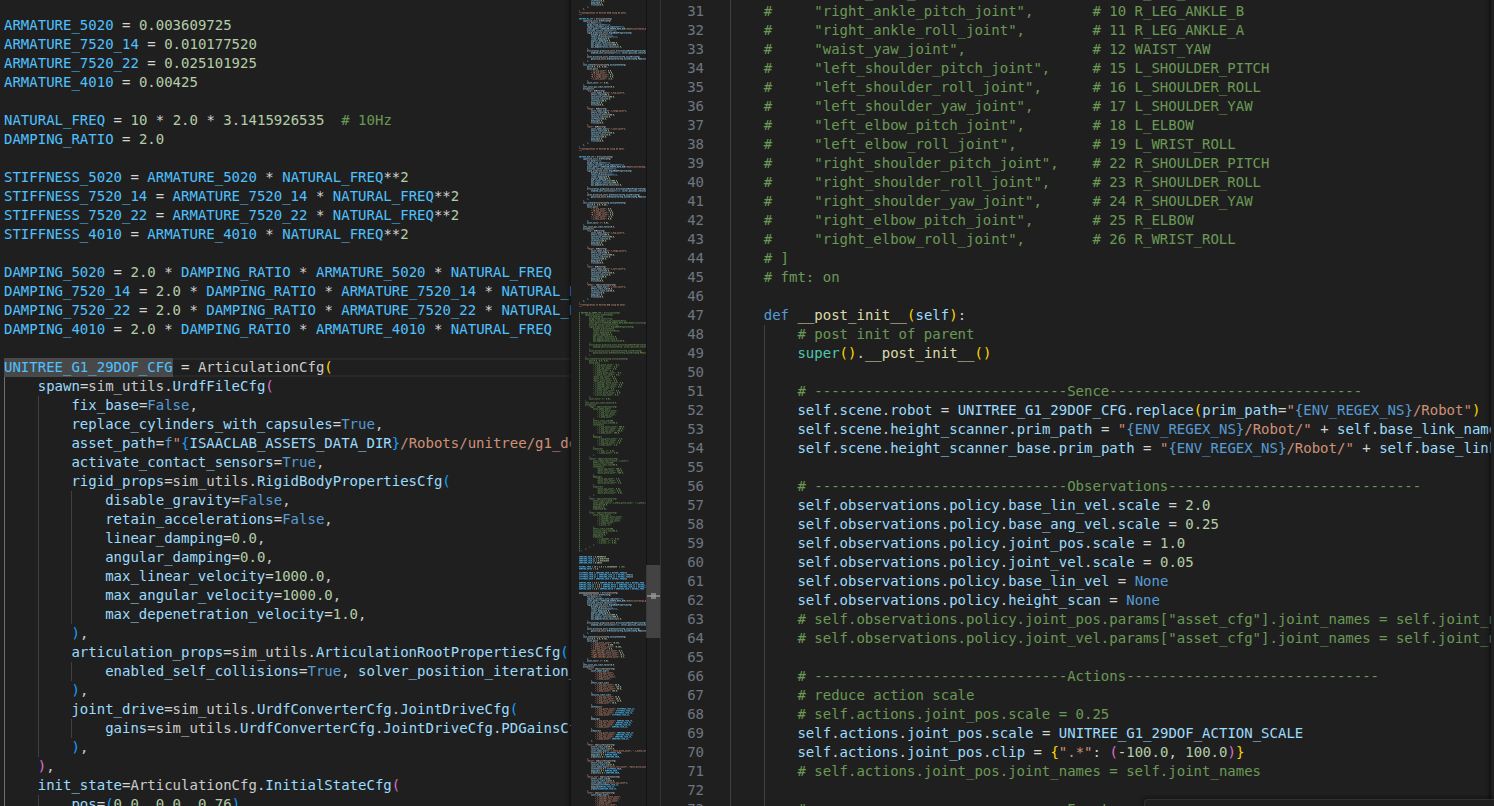Click the STIFFNESS_7520_14 assignment line
This screenshot has height=806, width=1494.
click(x=231, y=196)
